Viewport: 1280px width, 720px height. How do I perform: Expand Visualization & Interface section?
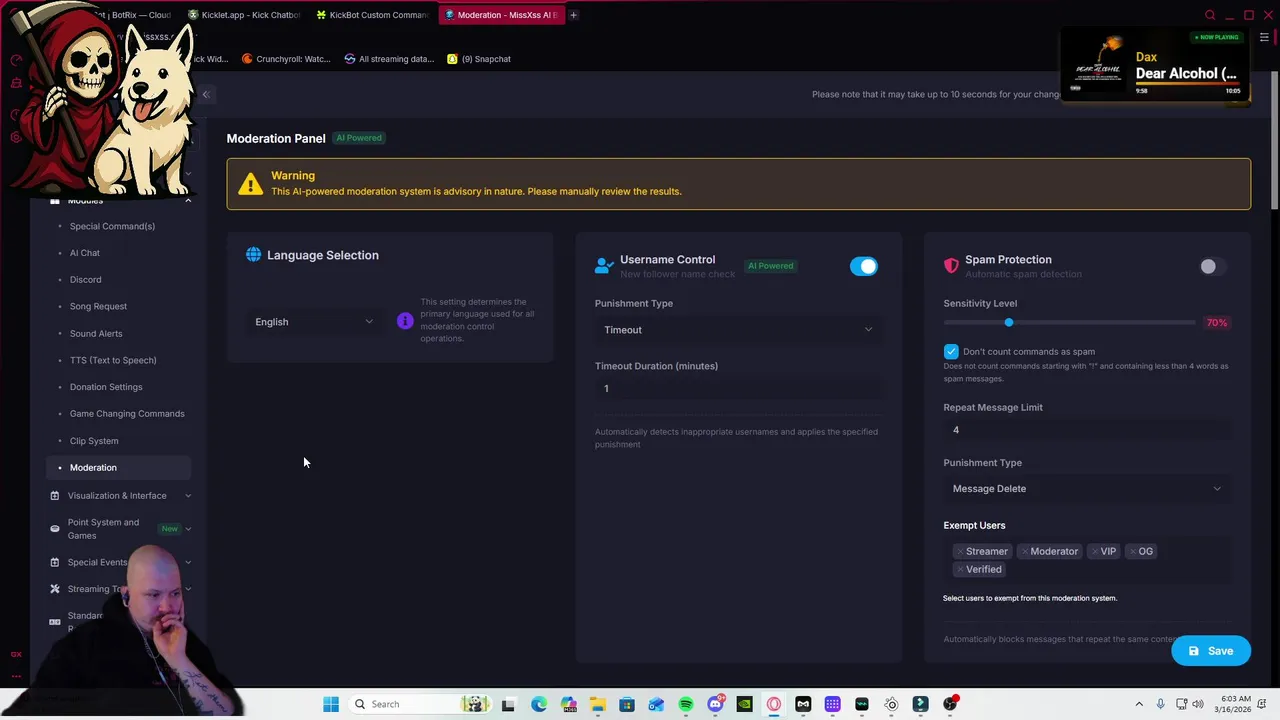(188, 495)
